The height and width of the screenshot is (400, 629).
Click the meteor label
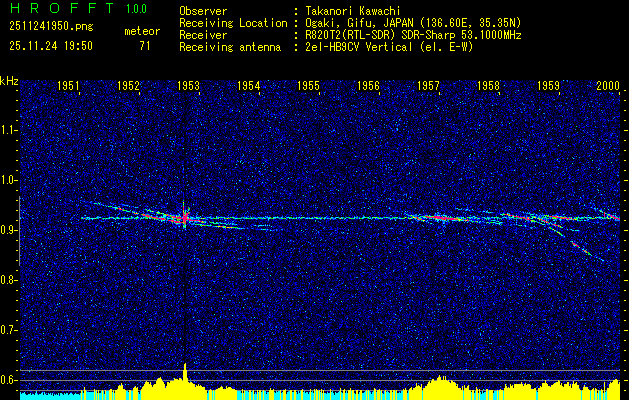[142, 31]
